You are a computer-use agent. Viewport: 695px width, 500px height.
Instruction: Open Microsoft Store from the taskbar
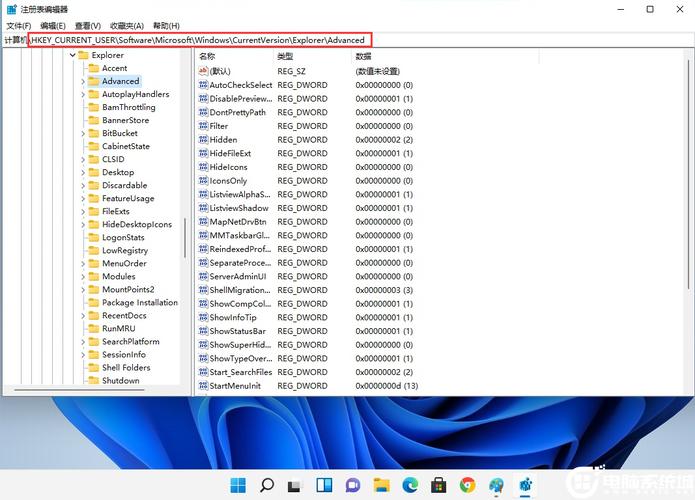[438, 485]
